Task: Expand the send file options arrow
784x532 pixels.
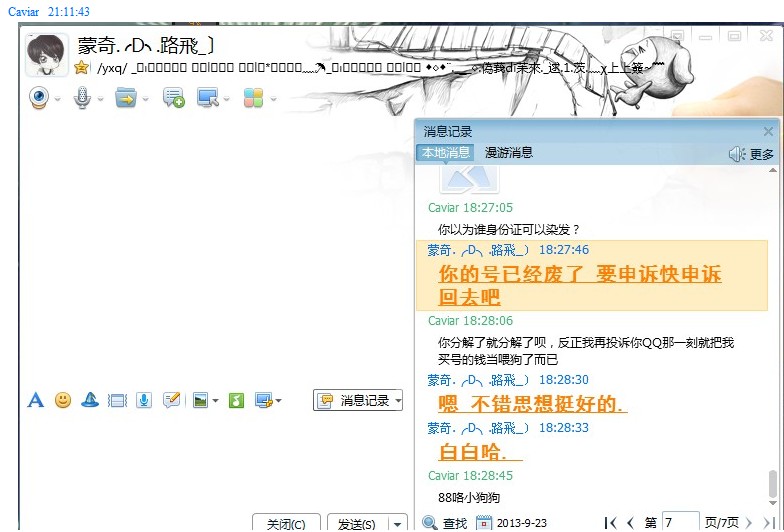Action: 146,99
